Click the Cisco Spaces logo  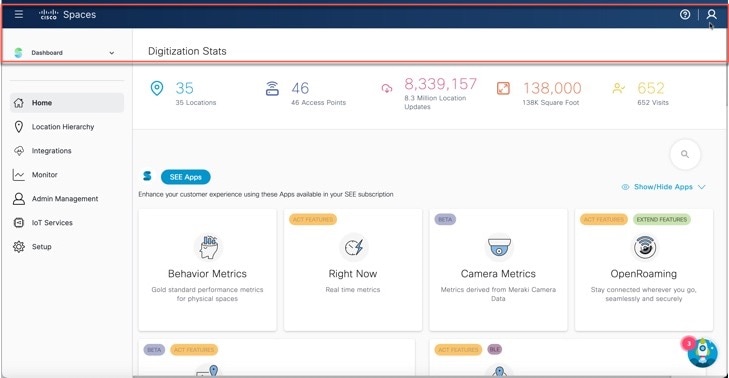point(67,14)
